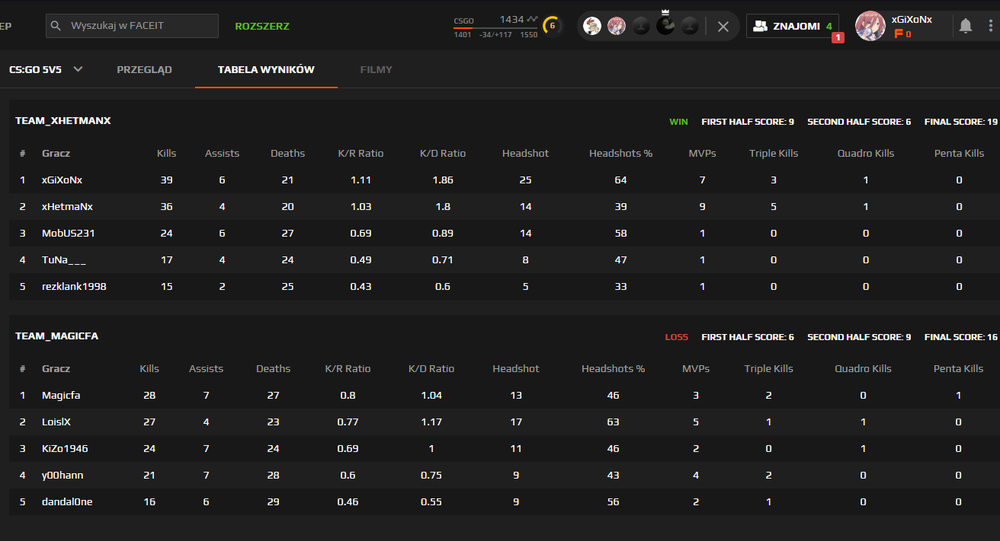Open player MobUS231 profile
Viewport: 1000px width, 541px height.
click(68, 233)
